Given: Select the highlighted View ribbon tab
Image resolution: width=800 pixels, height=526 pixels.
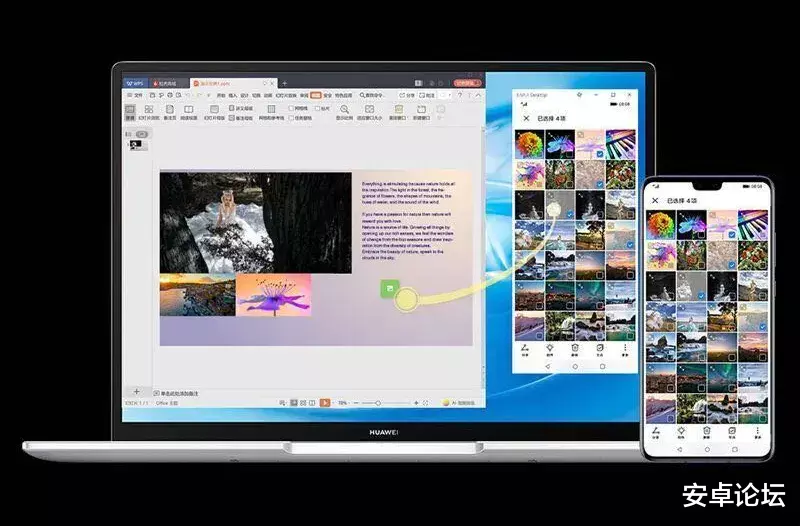Looking at the screenshot, I should 316,95.
